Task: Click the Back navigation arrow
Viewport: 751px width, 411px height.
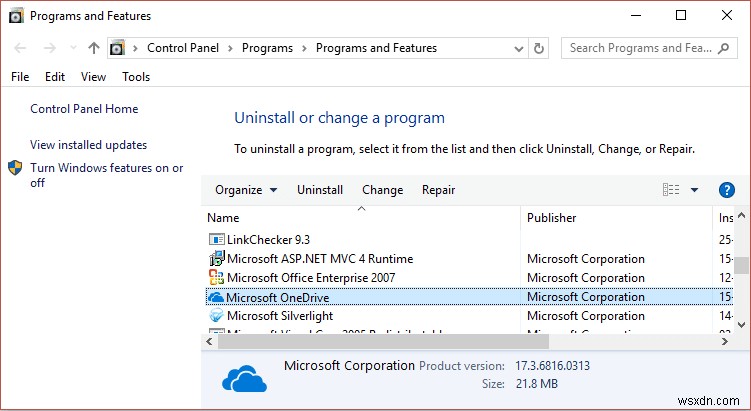Action: click(20, 48)
